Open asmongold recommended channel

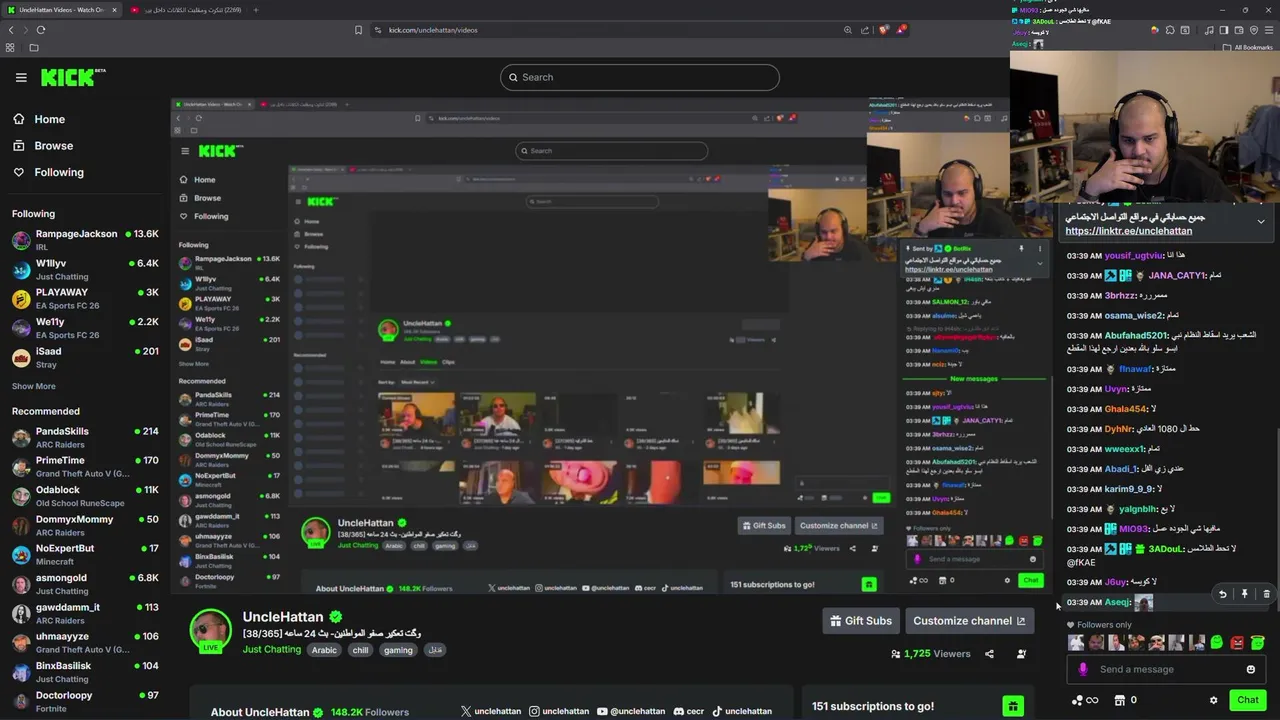85,584
